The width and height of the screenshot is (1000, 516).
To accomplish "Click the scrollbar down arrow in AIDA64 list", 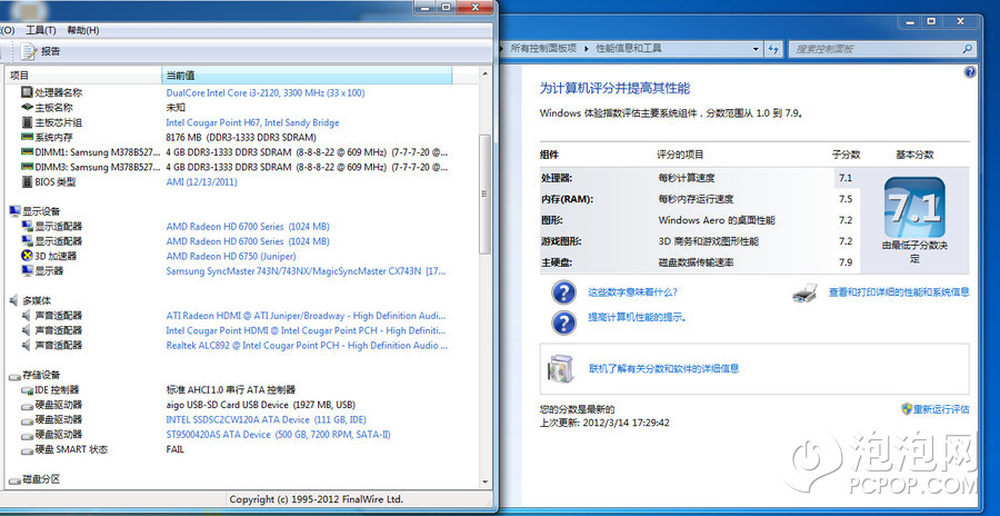I will [485, 483].
